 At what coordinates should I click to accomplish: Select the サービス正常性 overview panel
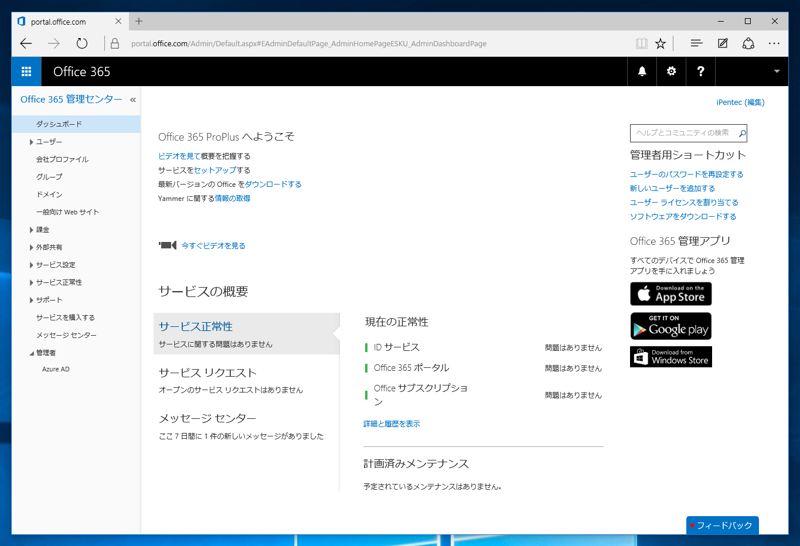(246, 334)
